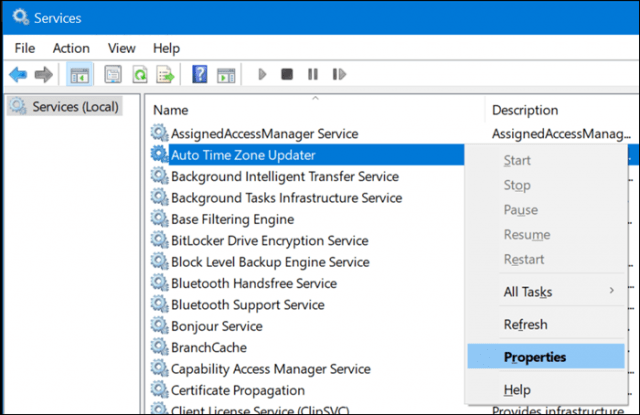640x415 pixels.
Task: Toggle the Show/Hide Console Tree icon
Action: coord(80,75)
